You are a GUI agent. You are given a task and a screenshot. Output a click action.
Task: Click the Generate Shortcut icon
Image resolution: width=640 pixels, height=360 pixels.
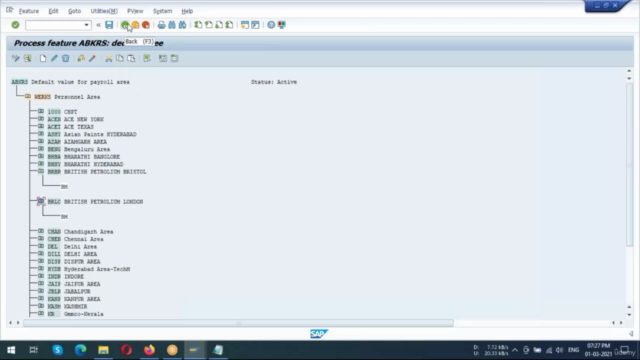(x=255, y=25)
